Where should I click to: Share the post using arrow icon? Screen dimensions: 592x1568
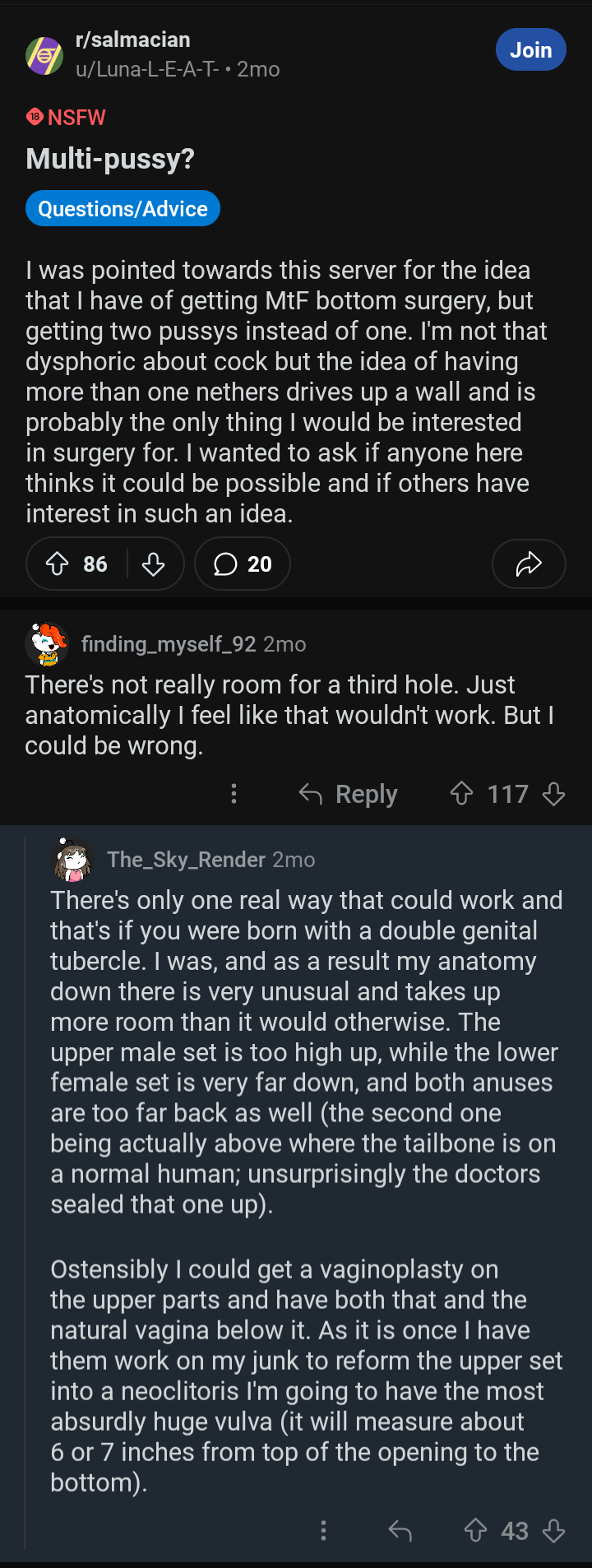tap(529, 564)
